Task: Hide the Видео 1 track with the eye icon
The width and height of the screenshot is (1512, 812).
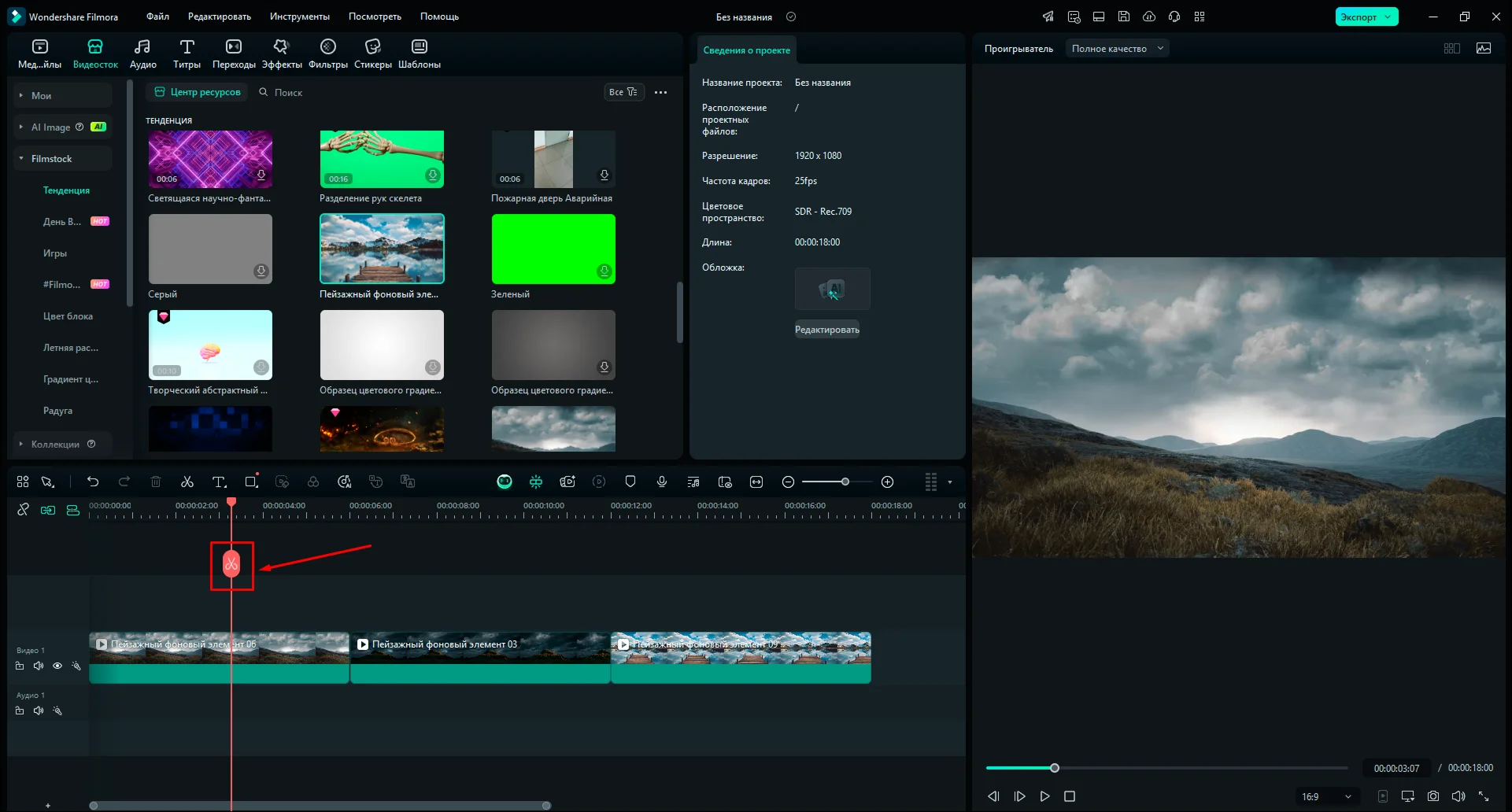Action: [x=57, y=666]
